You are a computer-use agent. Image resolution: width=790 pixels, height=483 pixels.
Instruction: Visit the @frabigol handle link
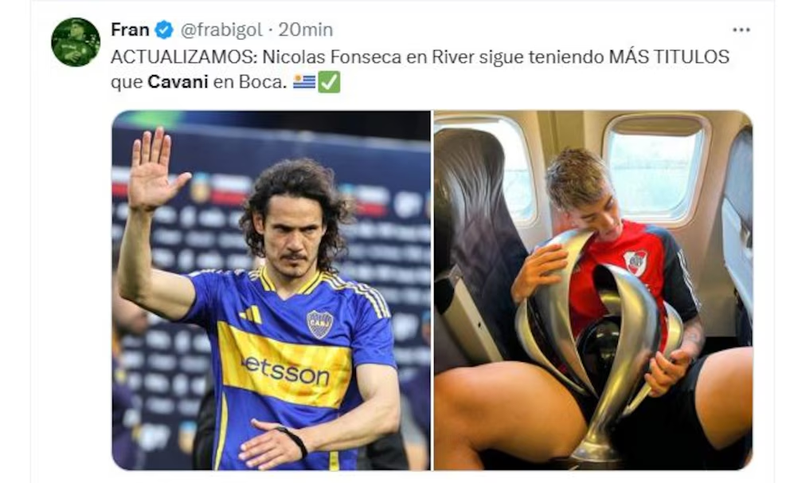pos(221,30)
